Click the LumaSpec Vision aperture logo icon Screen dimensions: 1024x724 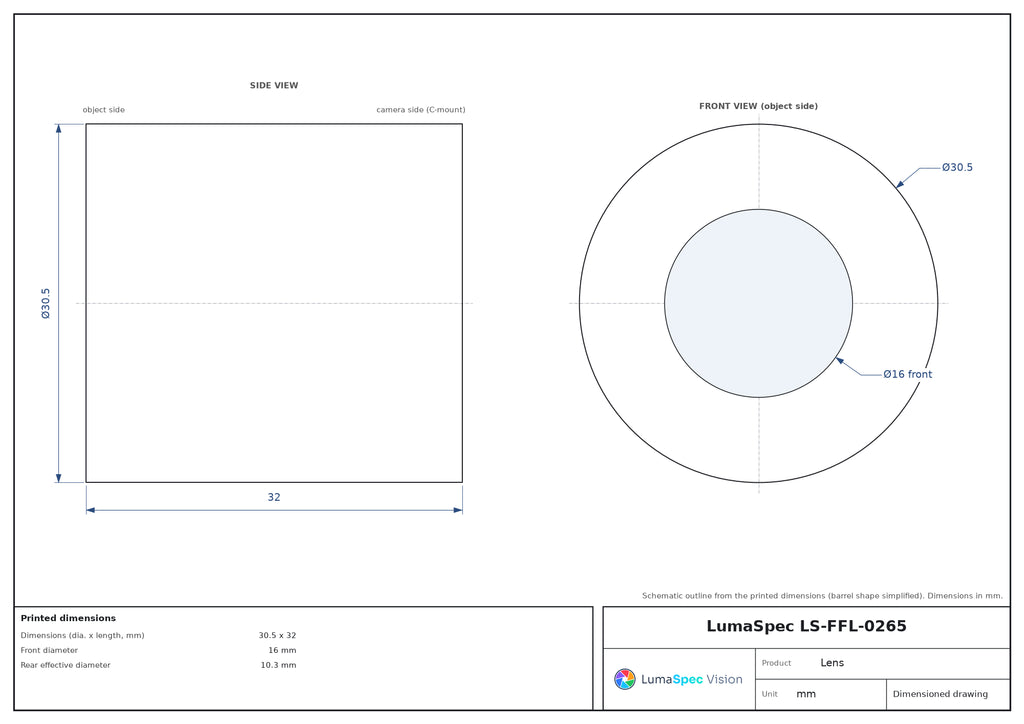(x=624, y=679)
